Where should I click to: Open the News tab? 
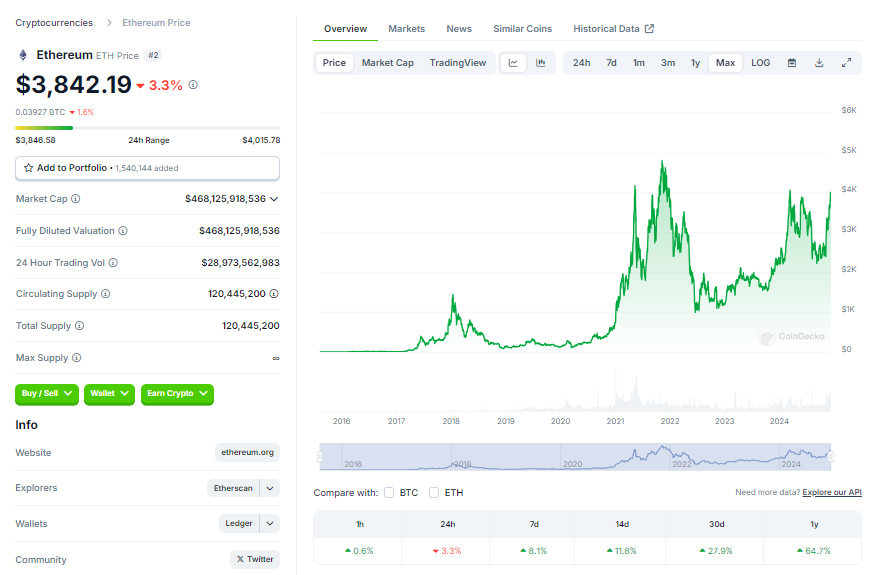click(x=459, y=28)
